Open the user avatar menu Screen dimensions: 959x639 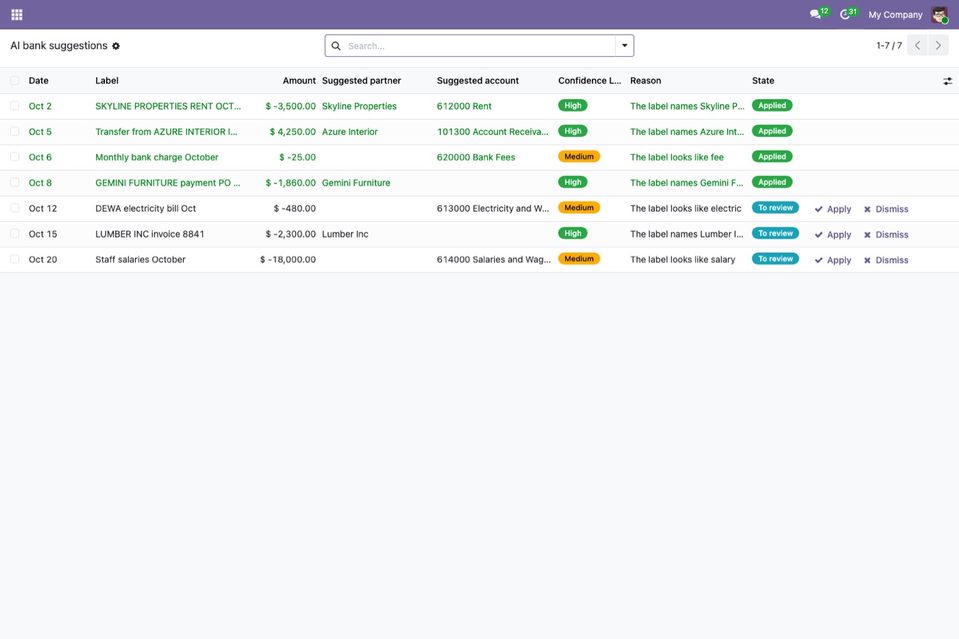[939, 14]
